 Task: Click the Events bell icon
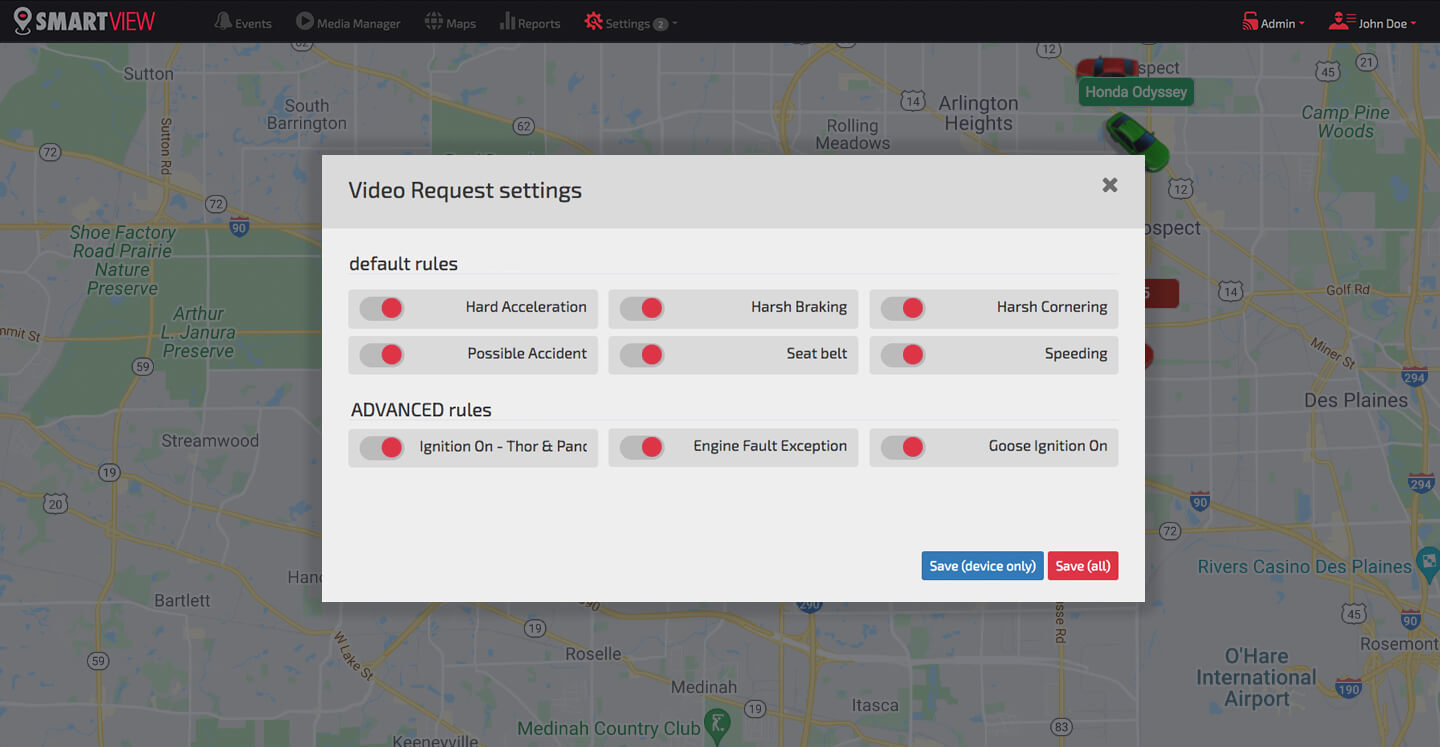(x=223, y=21)
